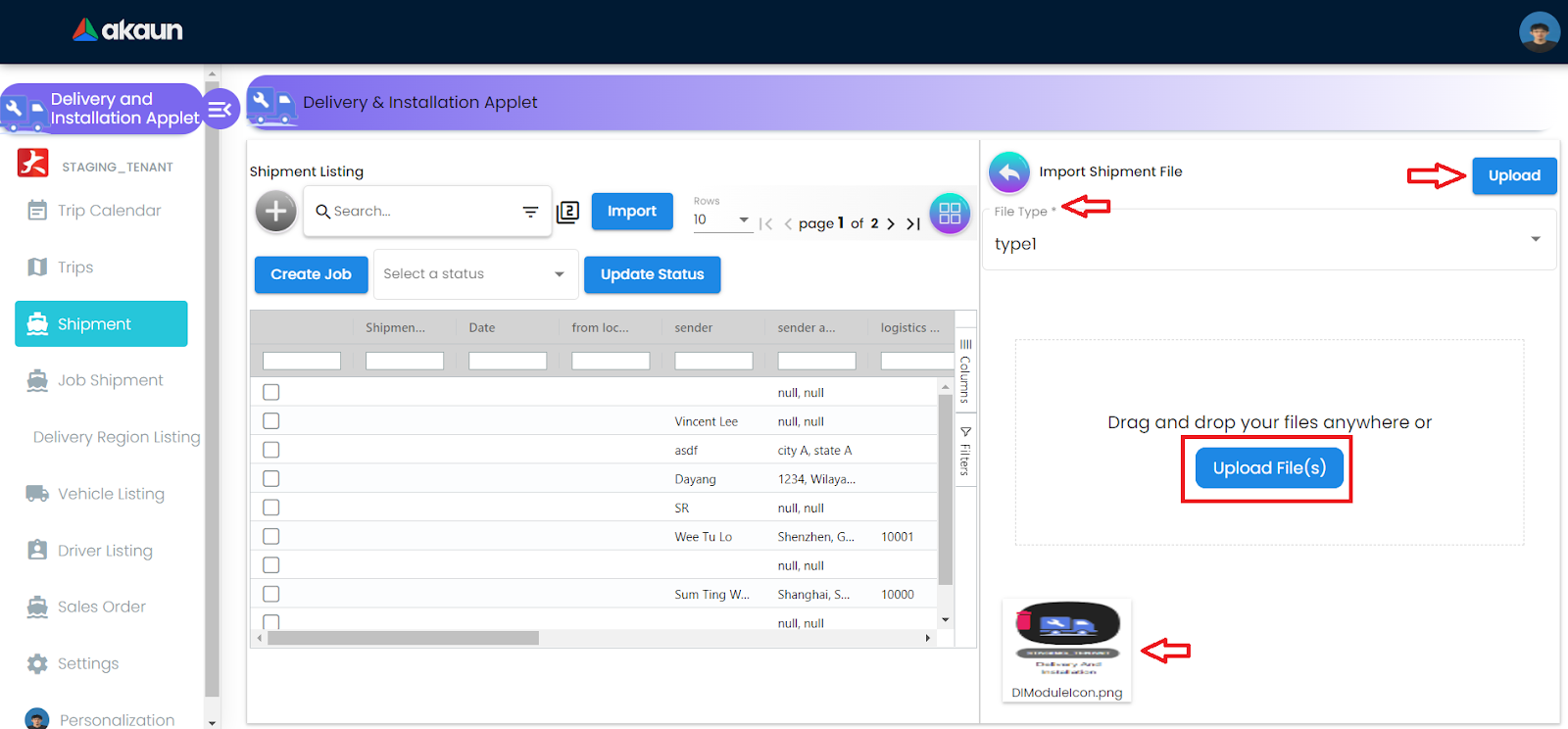Screen dimensions: 1568x729
Task: Click the Shipmen... column filter box
Action: point(405,361)
